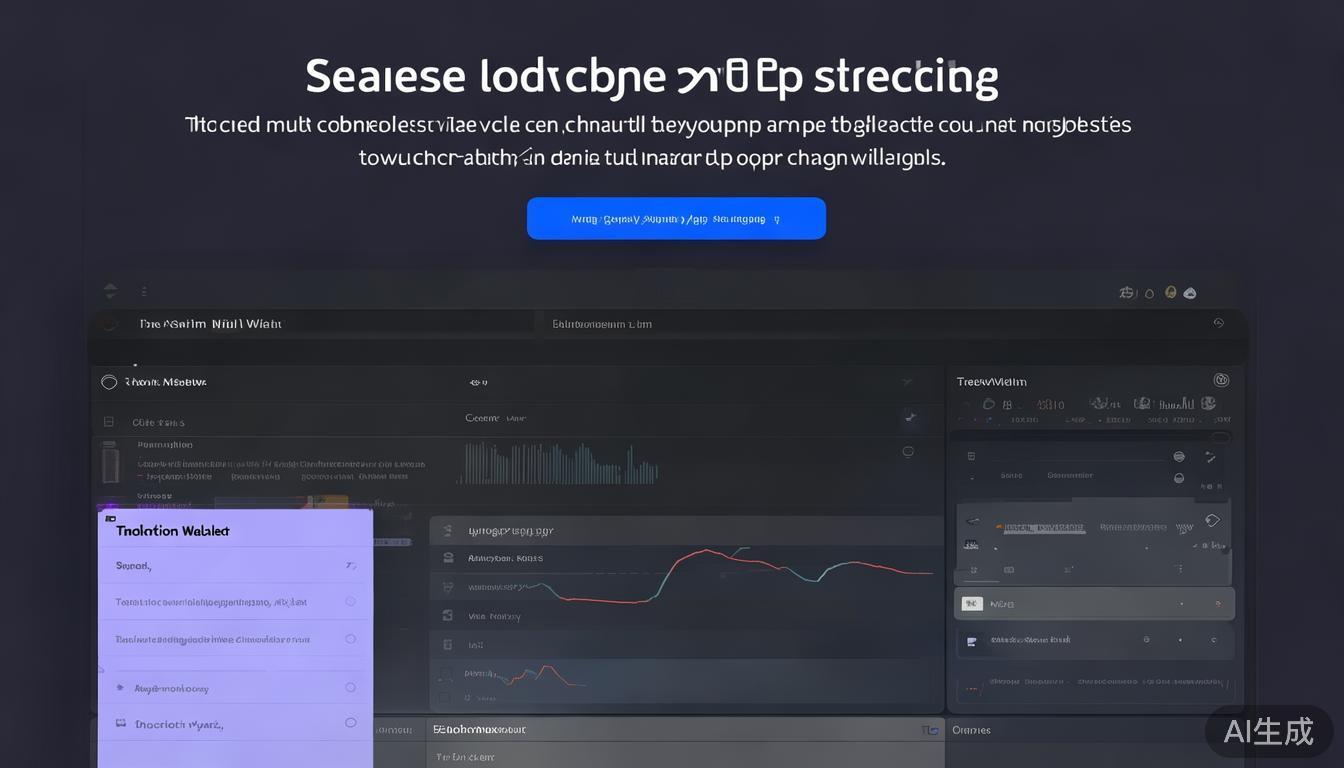Expand the Swaad row chevron in the purple panel
The image size is (1344, 768).
(350, 566)
